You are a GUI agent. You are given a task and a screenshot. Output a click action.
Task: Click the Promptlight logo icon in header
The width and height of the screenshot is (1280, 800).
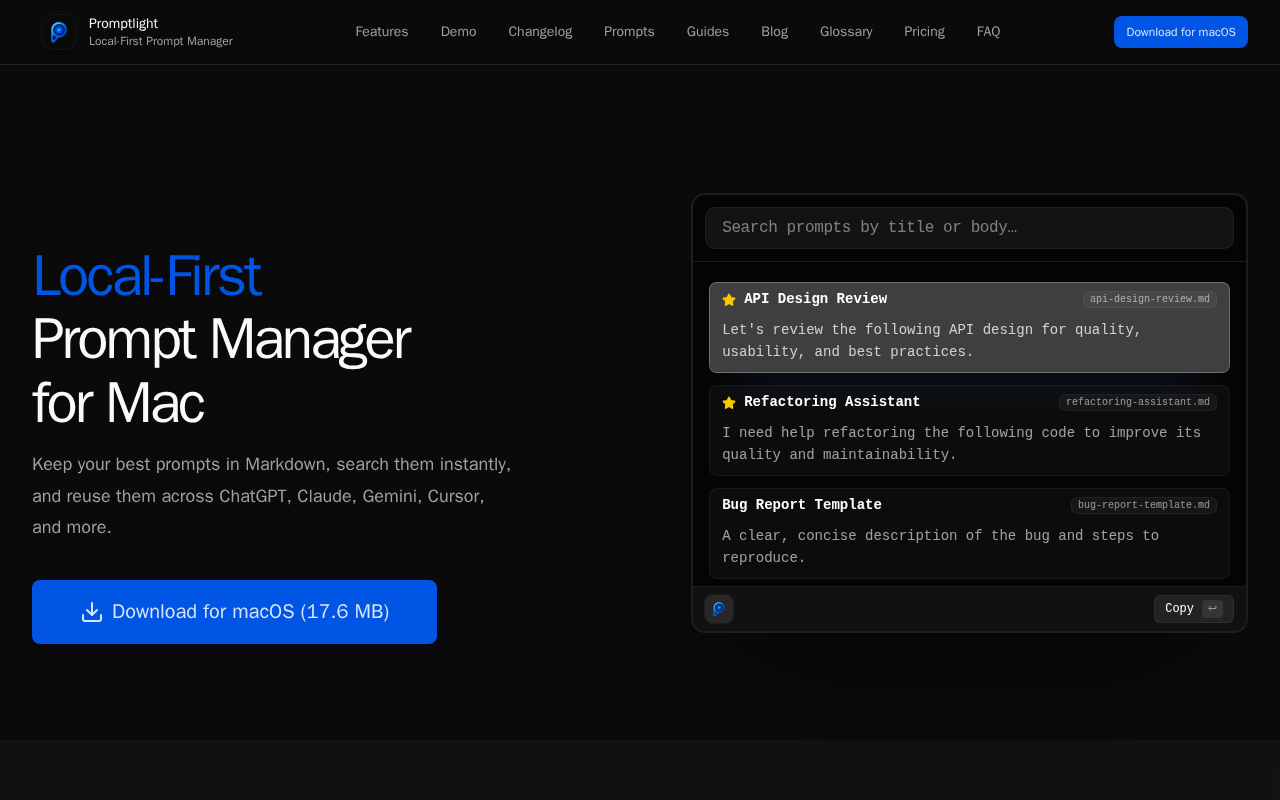click(59, 32)
